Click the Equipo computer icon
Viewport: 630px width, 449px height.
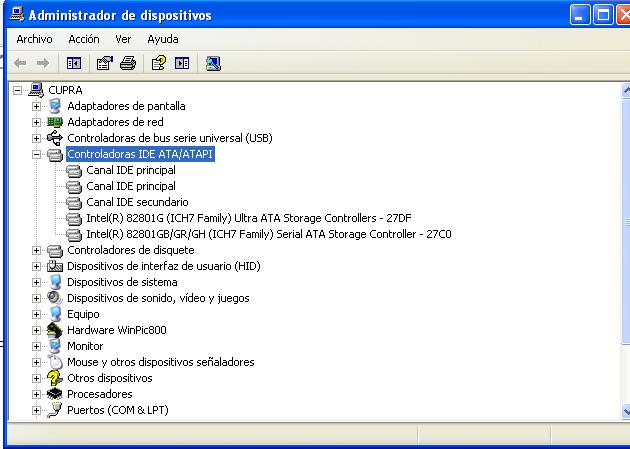55,314
